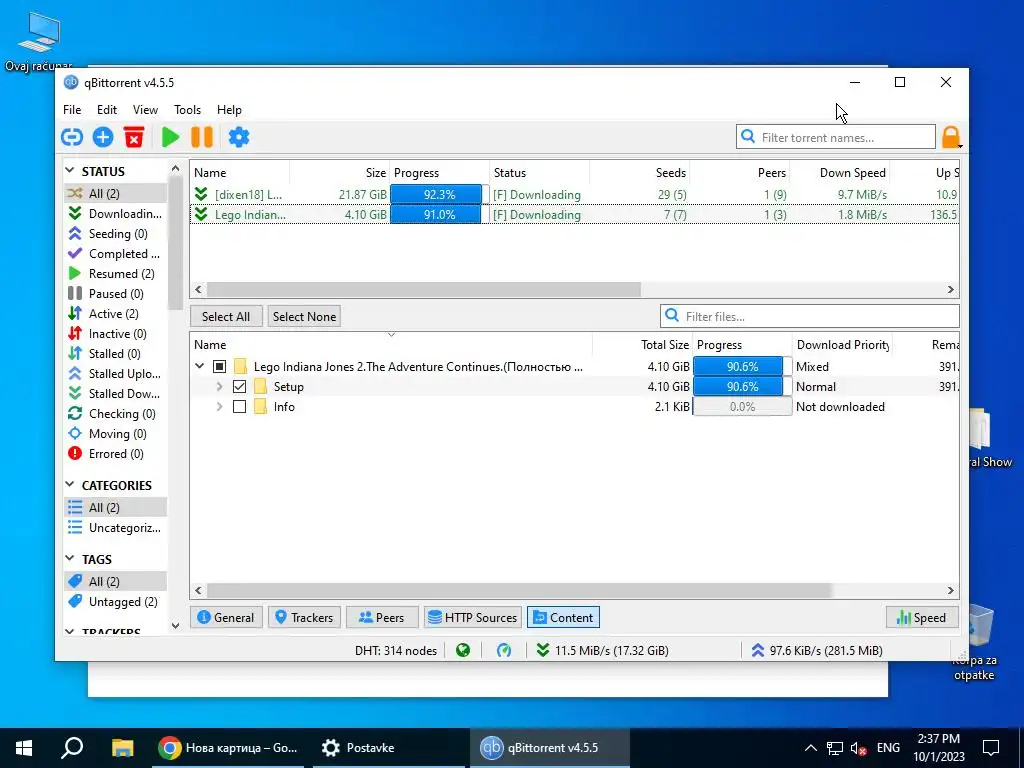1024x768 pixels.
Task: Click the orange Pause icon in toolbar
Action: [202, 137]
